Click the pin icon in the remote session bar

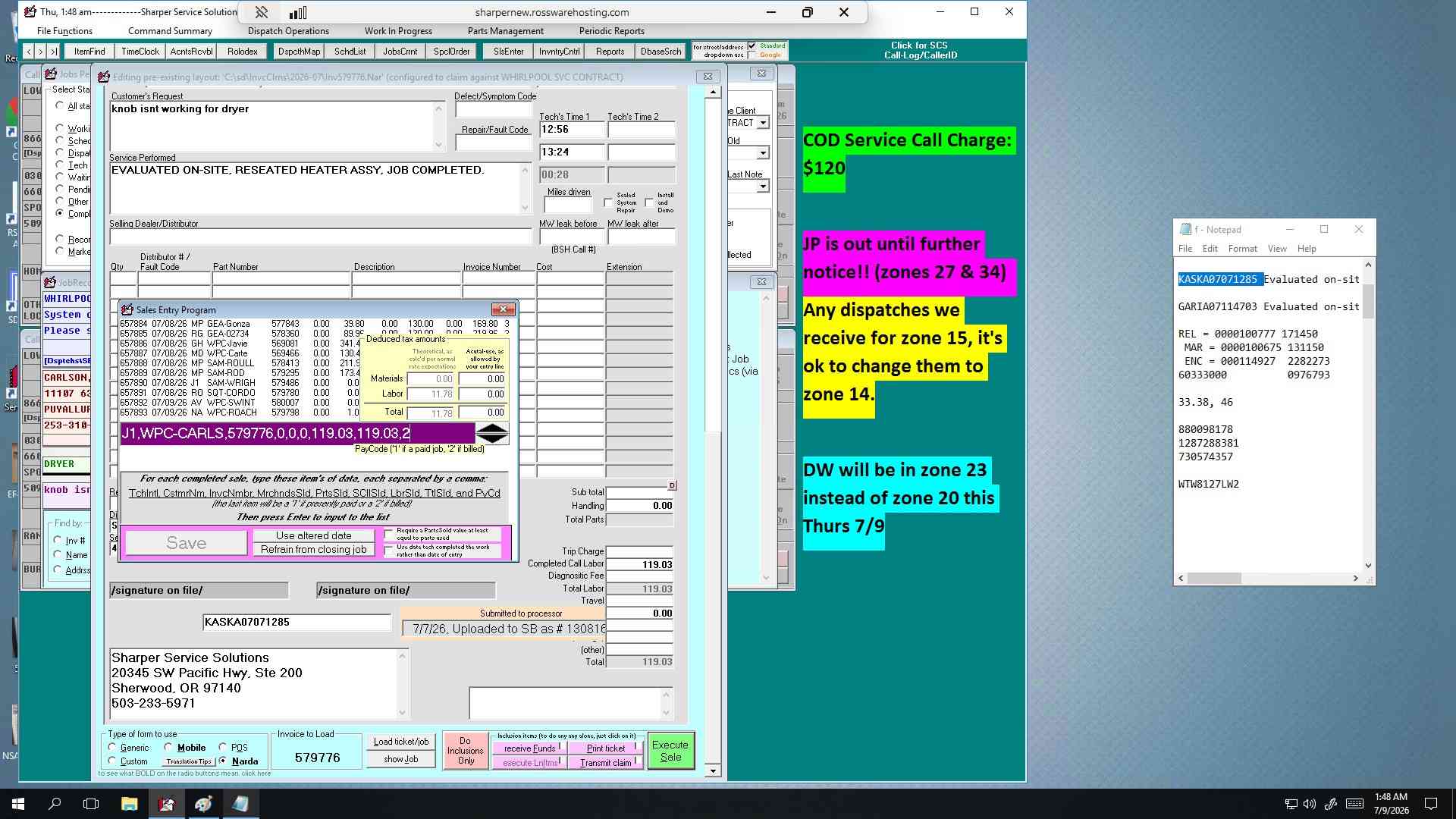coord(261,12)
